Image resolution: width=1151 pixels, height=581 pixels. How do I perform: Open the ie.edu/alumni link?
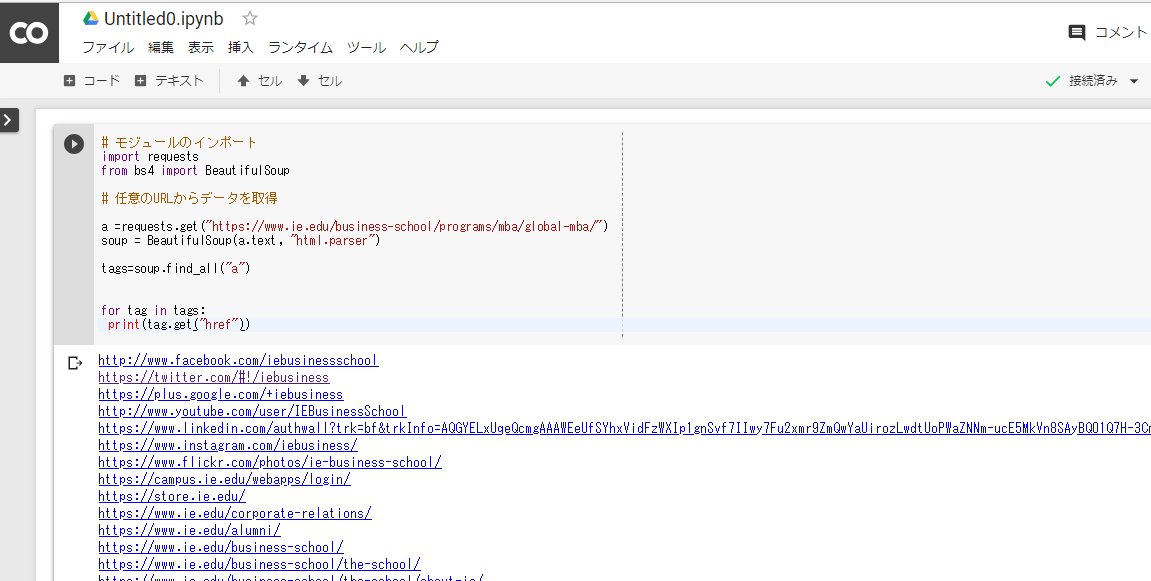pyautogui.click(x=189, y=530)
